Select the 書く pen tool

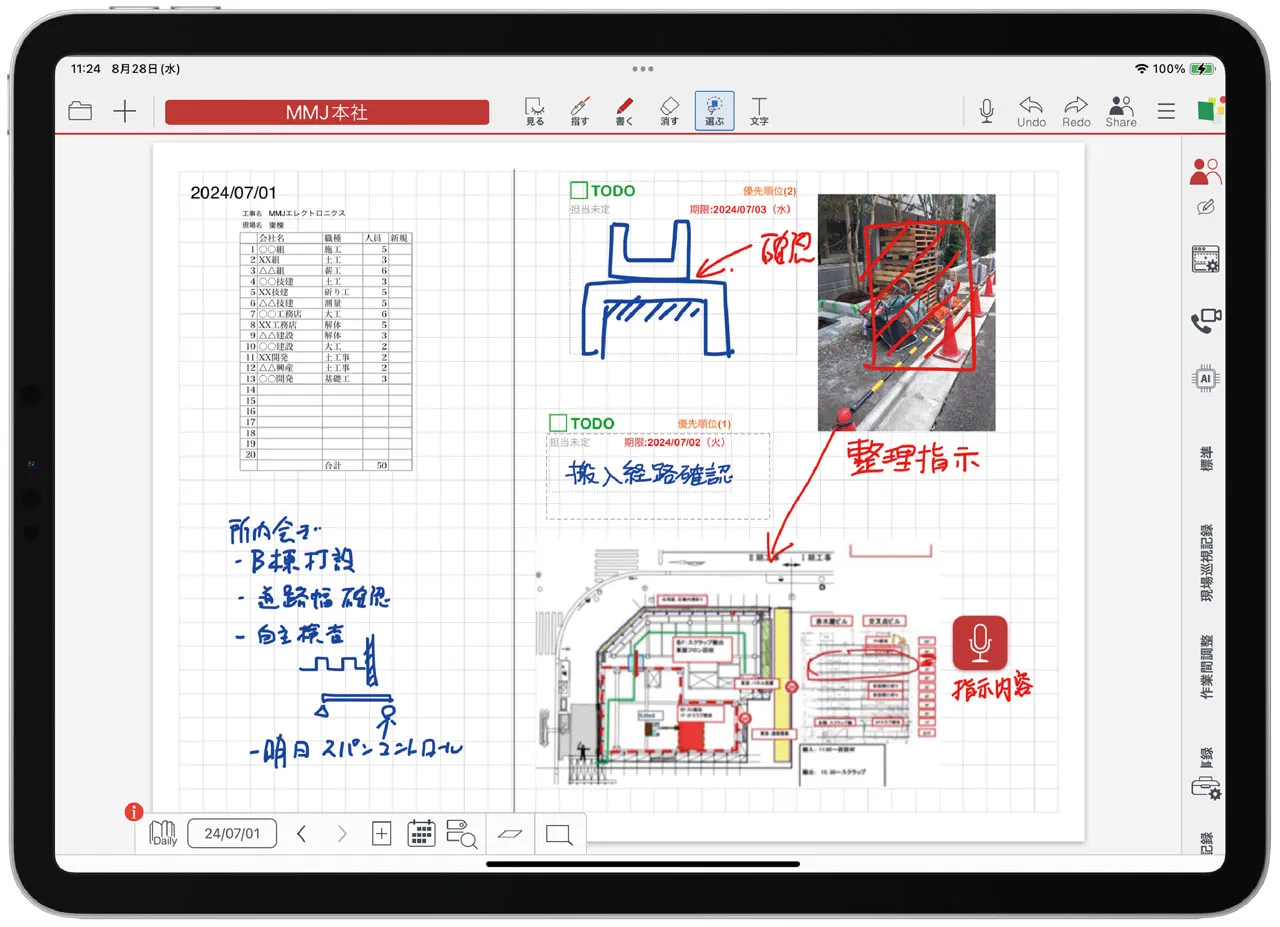(x=625, y=111)
